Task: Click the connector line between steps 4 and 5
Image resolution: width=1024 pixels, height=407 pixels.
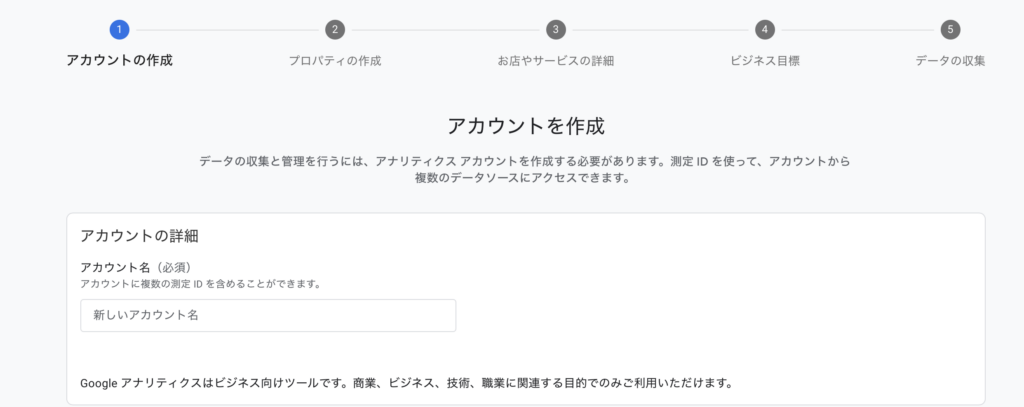Action: click(x=857, y=30)
